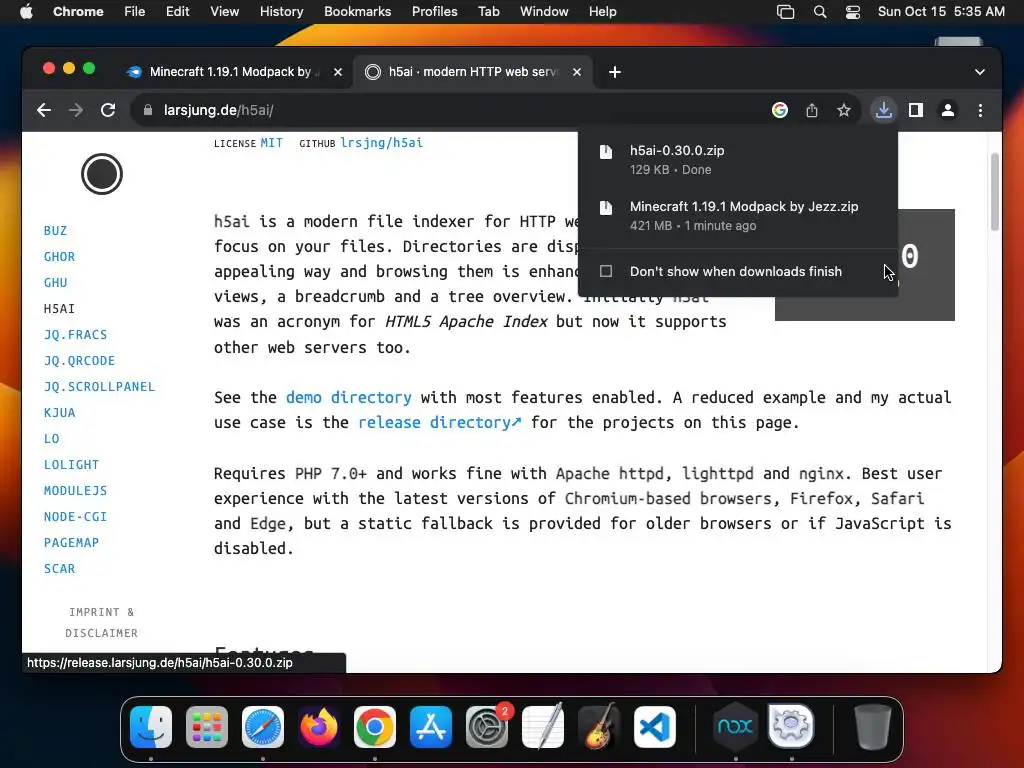This screenshot has width=1024, height=768.
Task: Select the h5ai modern HTTP tab
Action: pyautogui.click(x=473, y=72)
